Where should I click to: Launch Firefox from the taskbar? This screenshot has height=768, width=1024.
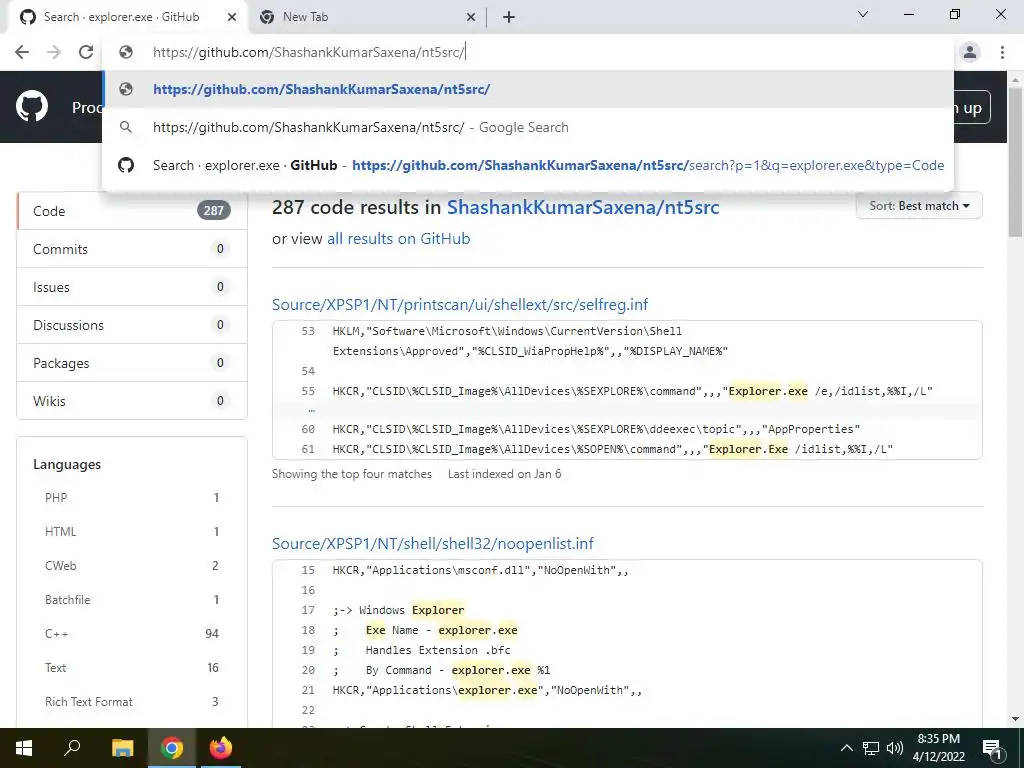coord(221,748)
